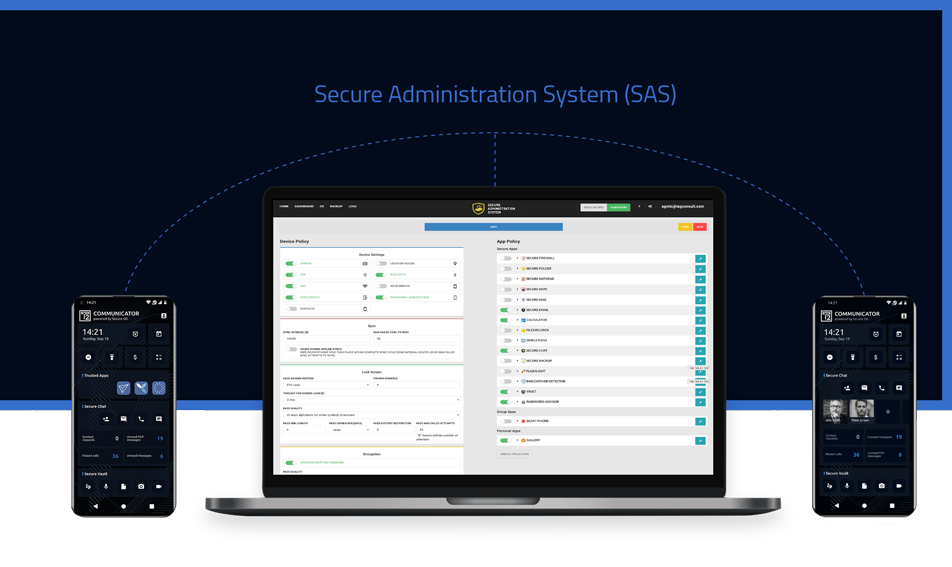Toggle the Bluetooth device setting switch

click(x=380, y=274)
